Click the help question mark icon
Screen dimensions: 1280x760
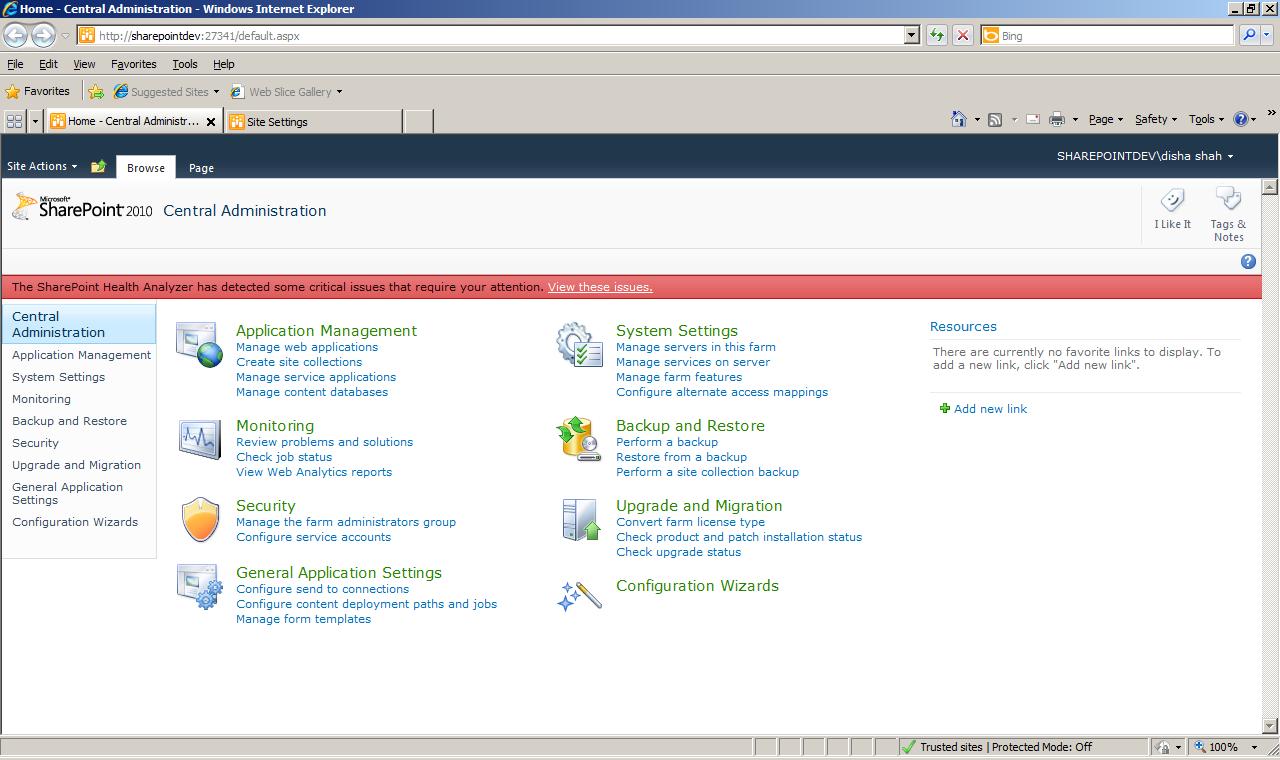(x=1247, y=261)
